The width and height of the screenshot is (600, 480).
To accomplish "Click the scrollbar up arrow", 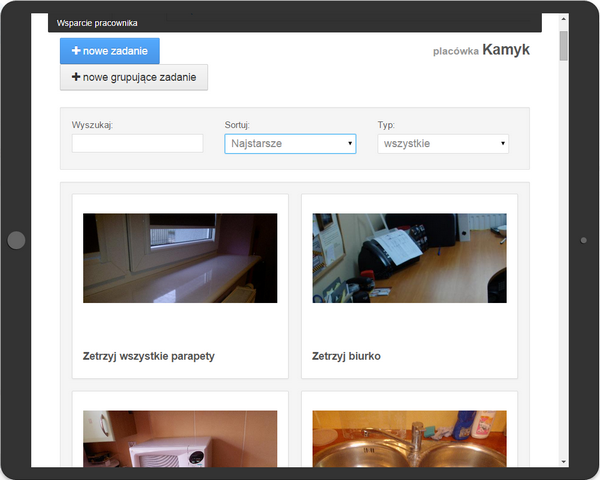I will pos(564,18).
